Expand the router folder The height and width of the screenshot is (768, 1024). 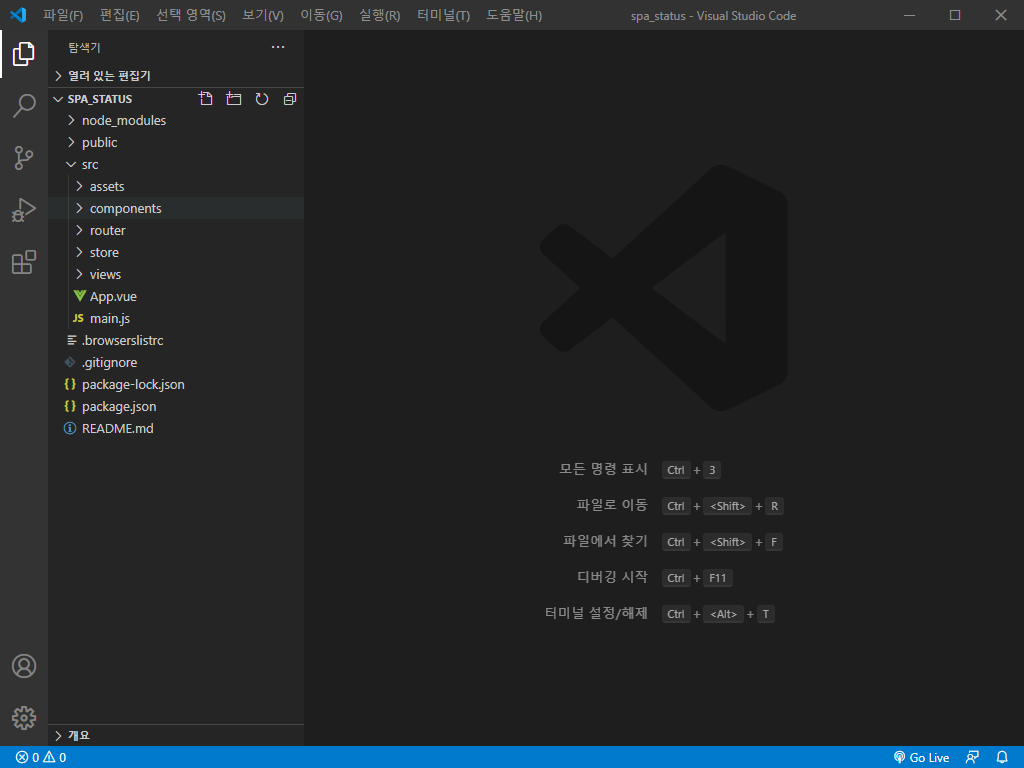click(x=176, y=231)
